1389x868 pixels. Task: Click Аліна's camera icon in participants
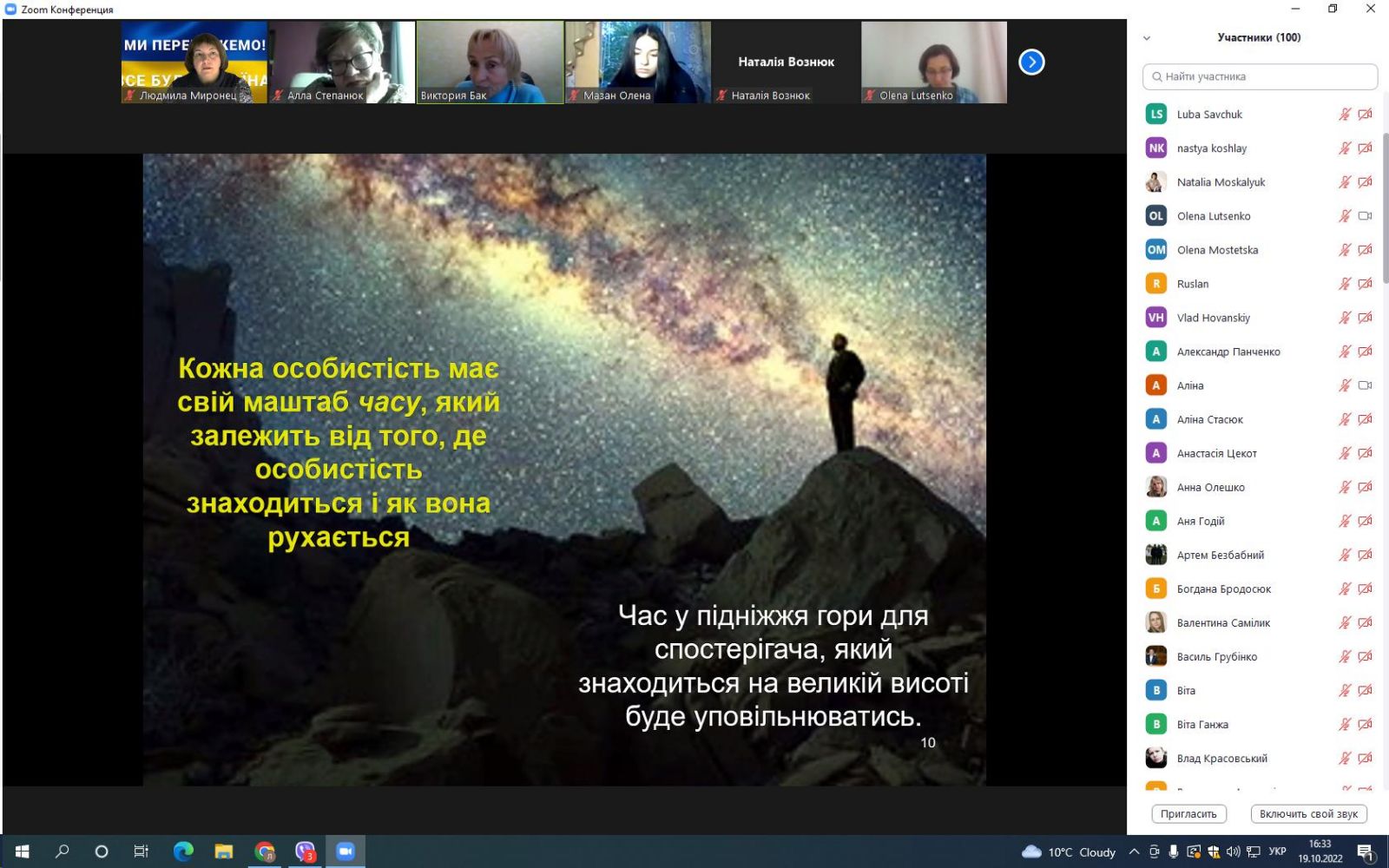click(1365, 385)
